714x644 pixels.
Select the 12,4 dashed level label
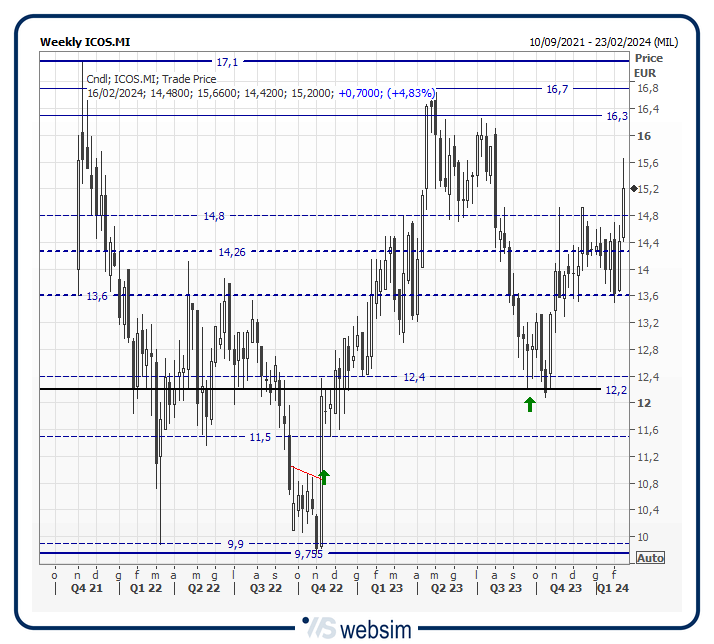pyautogui.click(x=414, y=377)
